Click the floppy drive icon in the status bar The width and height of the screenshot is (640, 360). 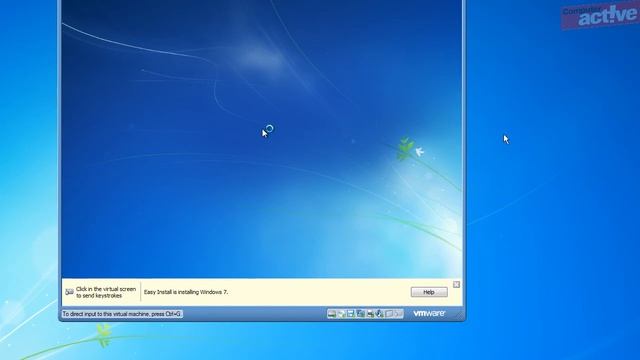pyautogui.click(x=351, y=313)
